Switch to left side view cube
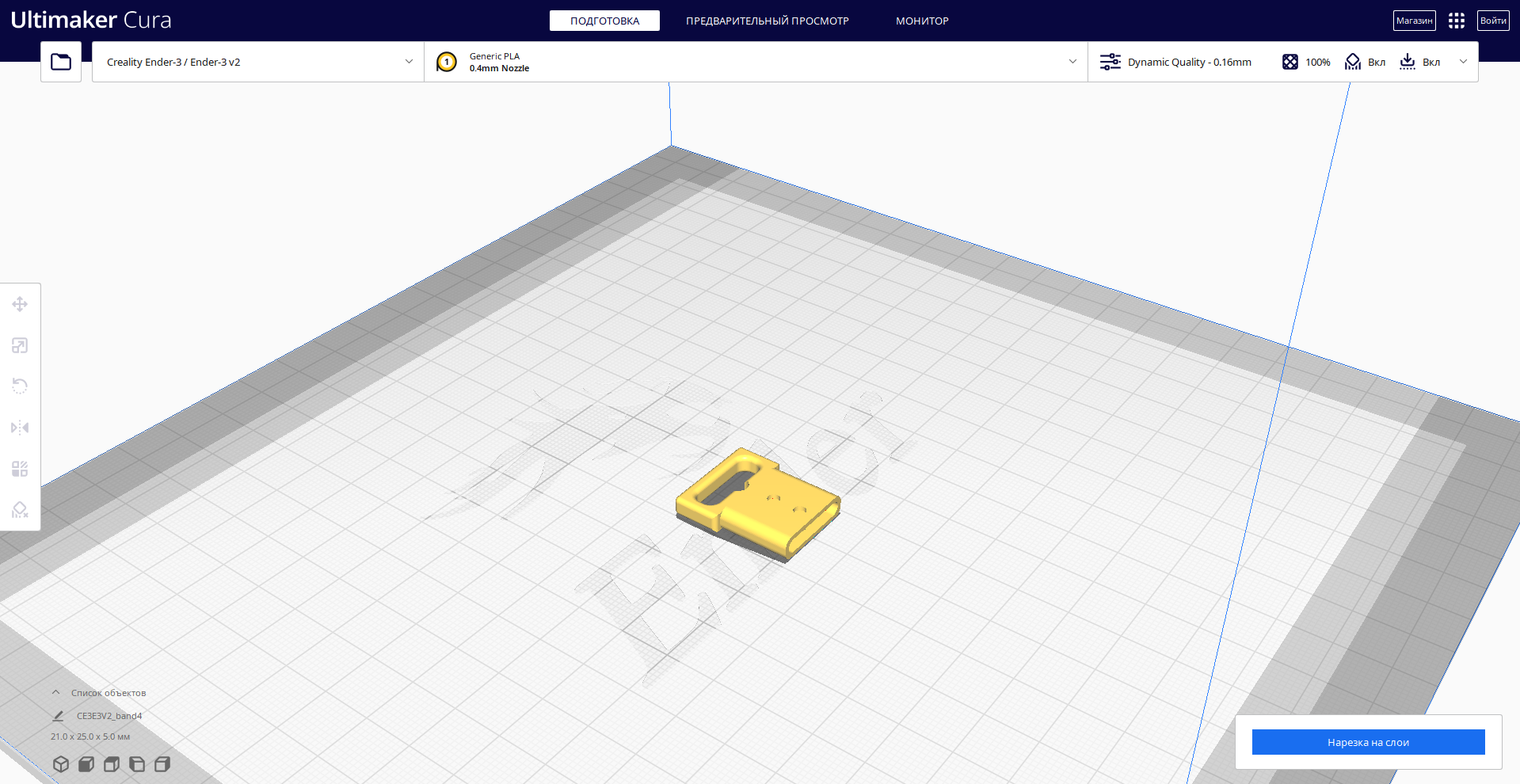This screenshot has height=784, width=1520. 137,764
